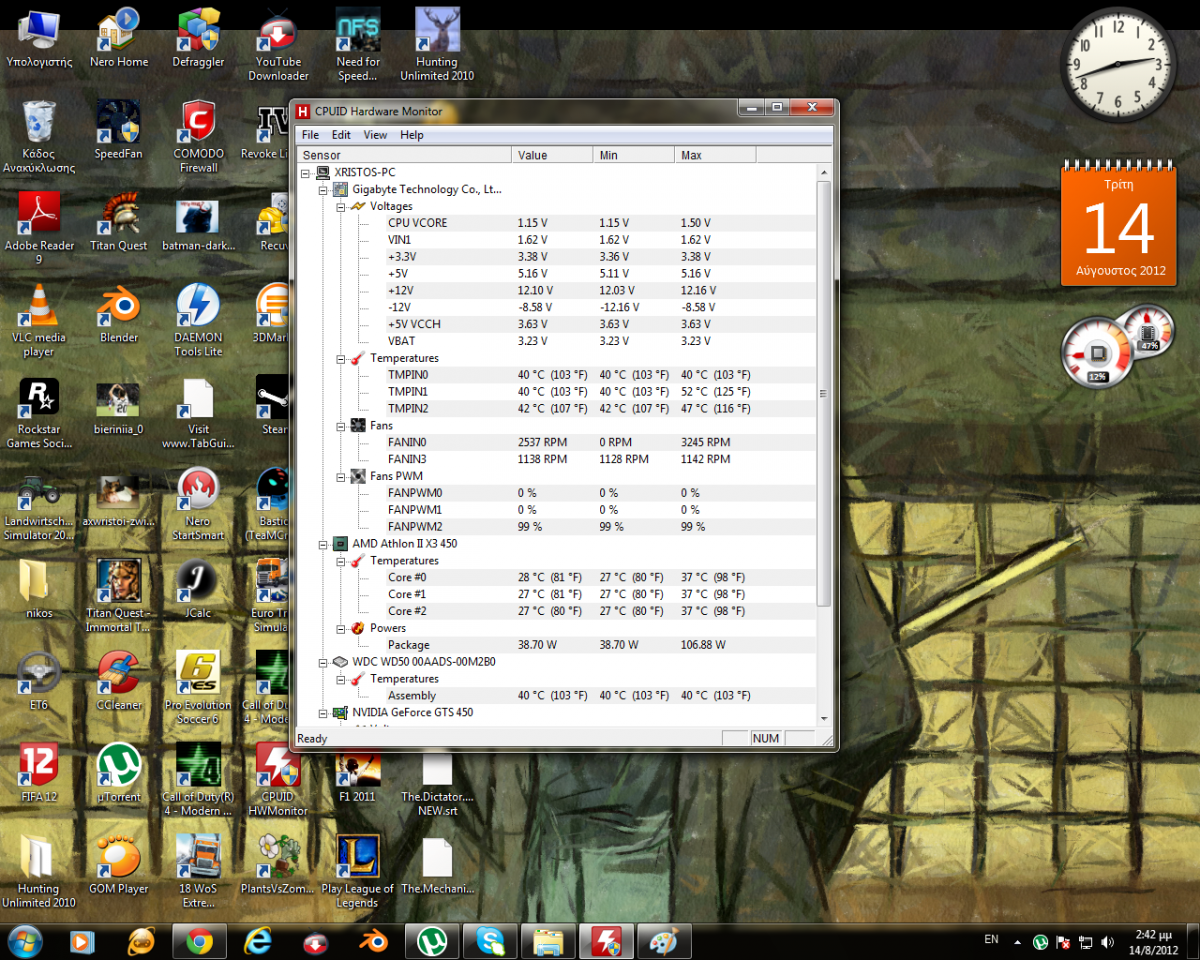The width and height of the screenshot is (1200, 960).
Task: Open Windows Explorer from the taskbar
Action: click(x=548, y=941)
